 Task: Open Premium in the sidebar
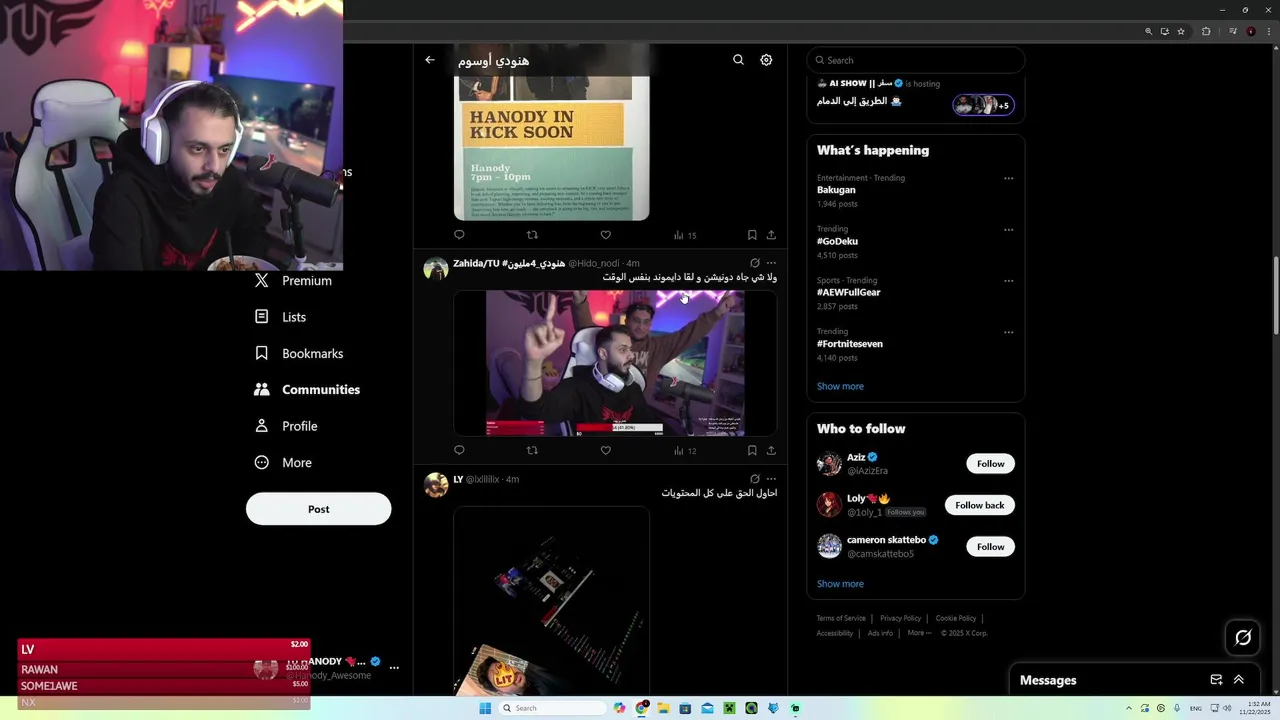pos(293,281)
